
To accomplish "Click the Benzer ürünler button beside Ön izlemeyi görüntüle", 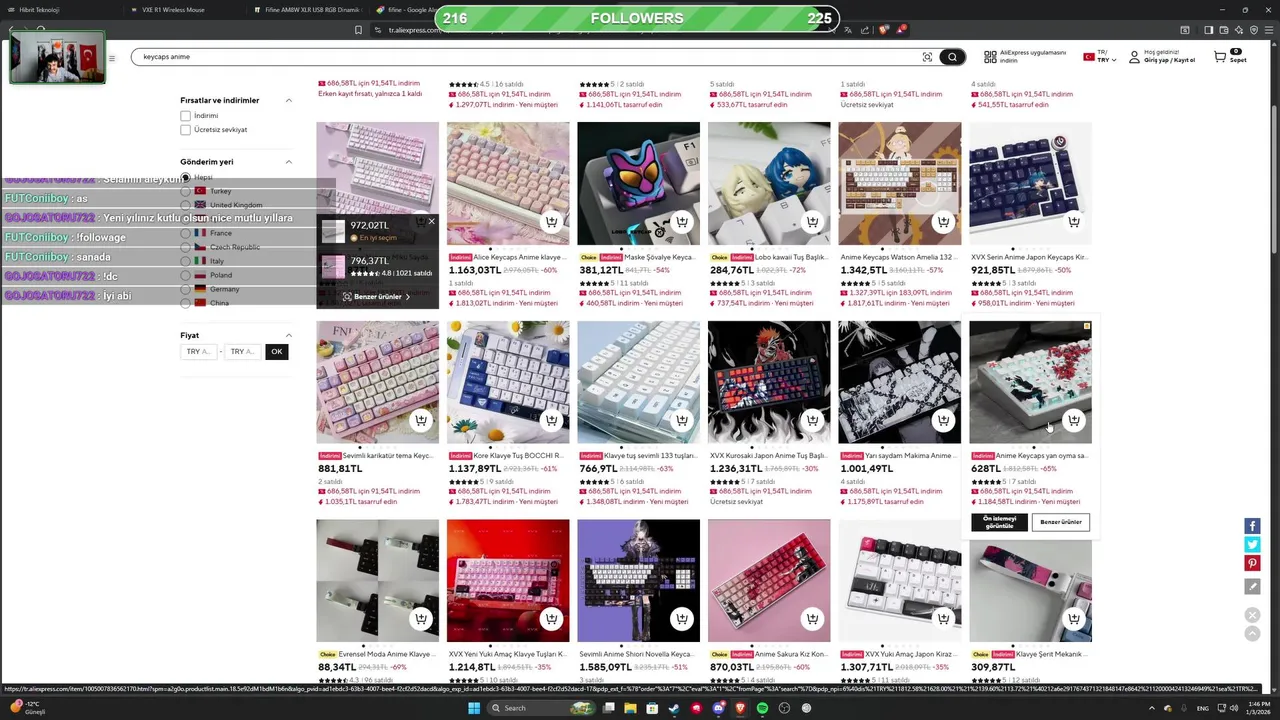I will (x=1061, y=522).
